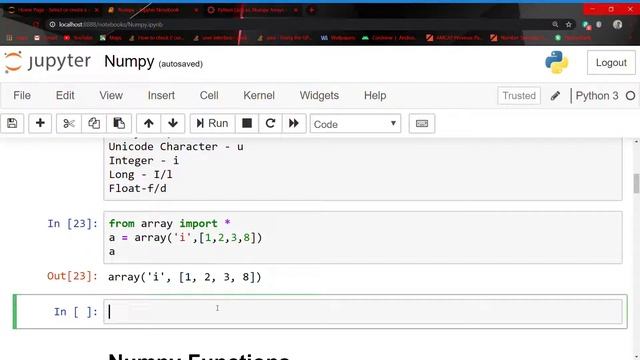Image resolution: width=640 pixels, height=360 pixels.
Task: Restart kernel and rerun all cells icon
Action: pos(294,123)
